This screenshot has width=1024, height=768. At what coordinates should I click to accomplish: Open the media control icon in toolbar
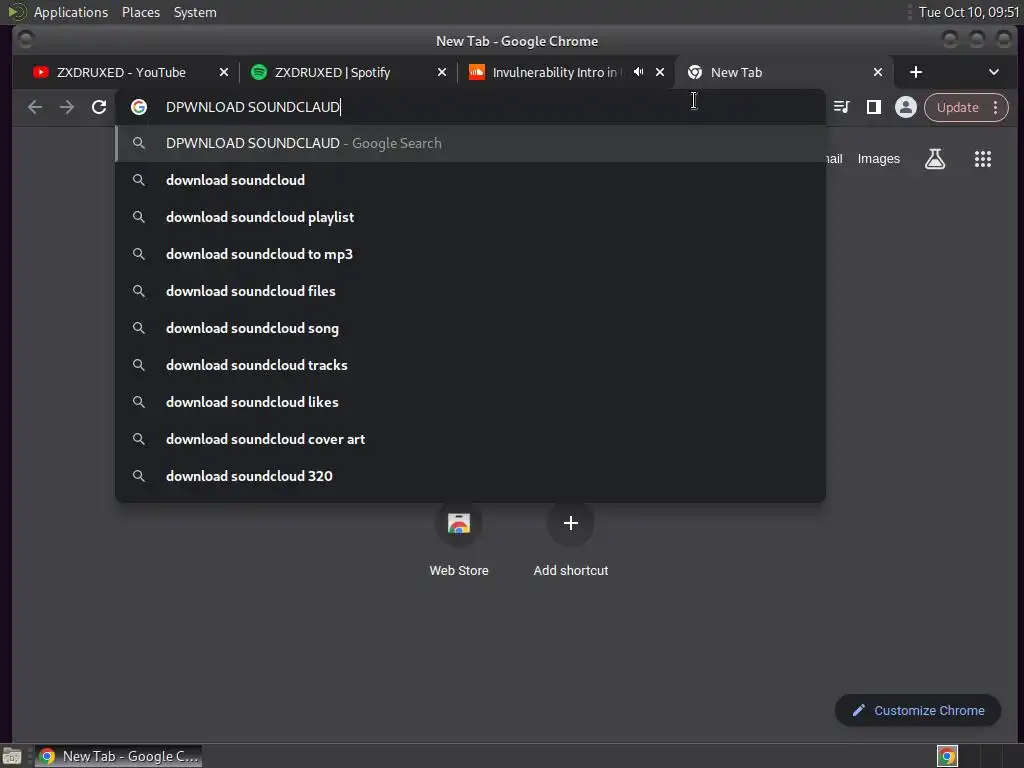(842, 107)
